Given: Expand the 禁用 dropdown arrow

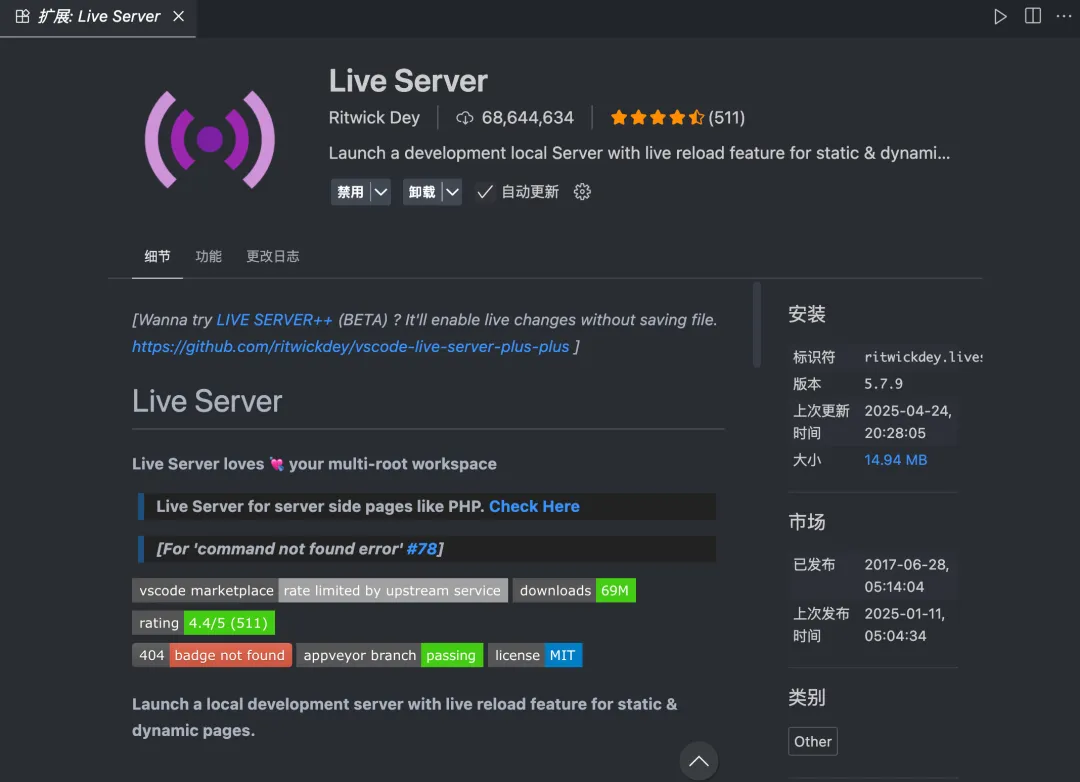Looking at the screenshot, I should pyautogui.click(x=380, y=192).
